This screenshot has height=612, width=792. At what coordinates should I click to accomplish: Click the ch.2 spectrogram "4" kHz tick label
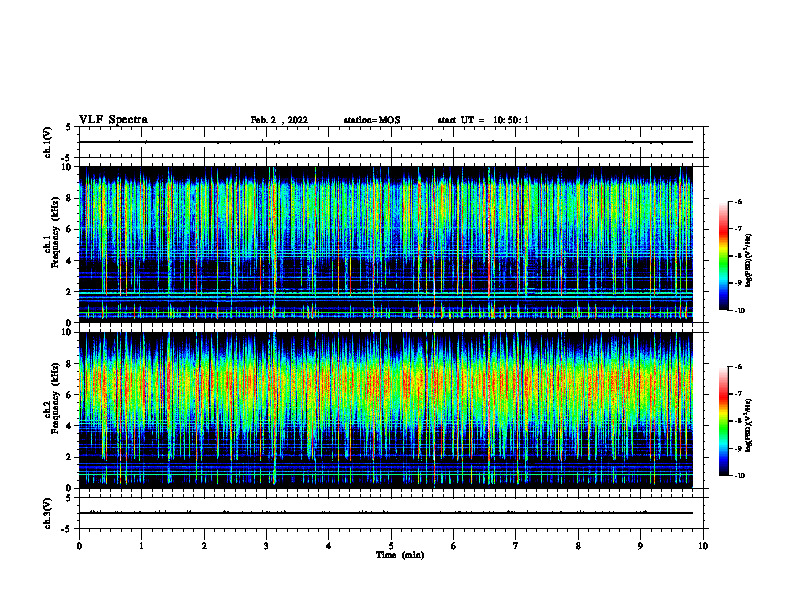point(69,426)
